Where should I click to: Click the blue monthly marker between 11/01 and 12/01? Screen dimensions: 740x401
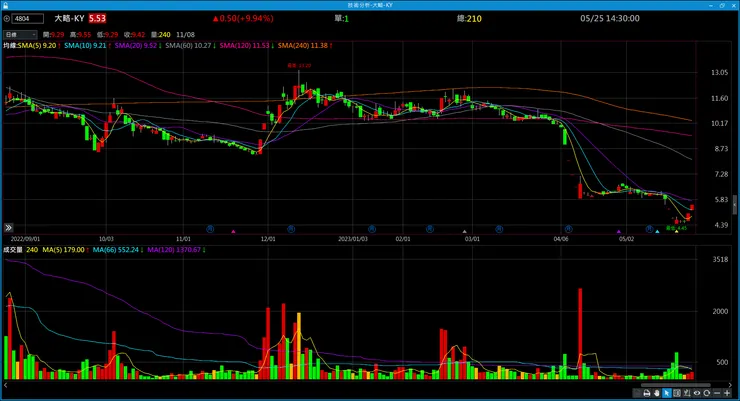[210, 229]
